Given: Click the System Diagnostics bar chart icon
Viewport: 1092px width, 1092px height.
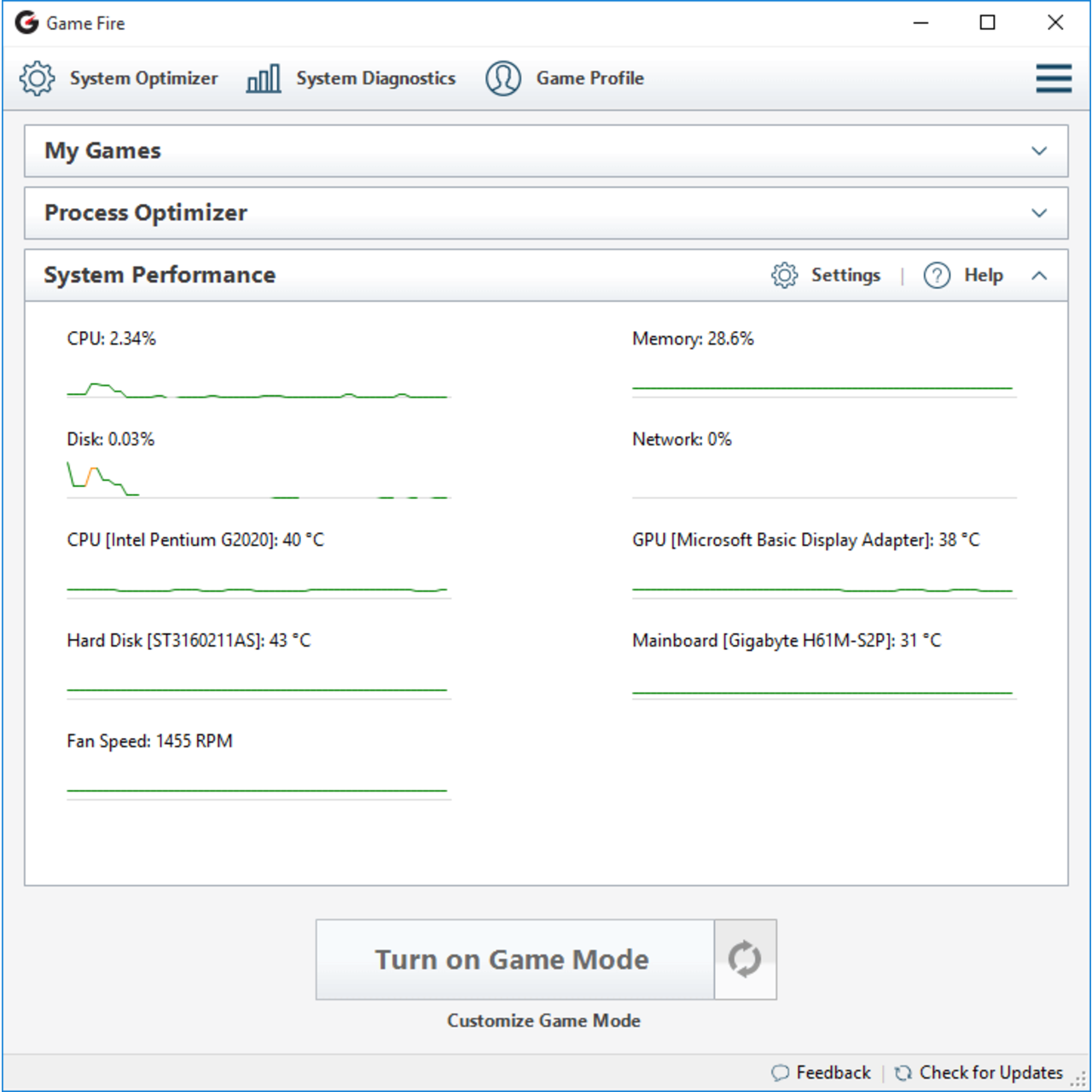Looking at the screenshot, I should click(x=263, y=78).
